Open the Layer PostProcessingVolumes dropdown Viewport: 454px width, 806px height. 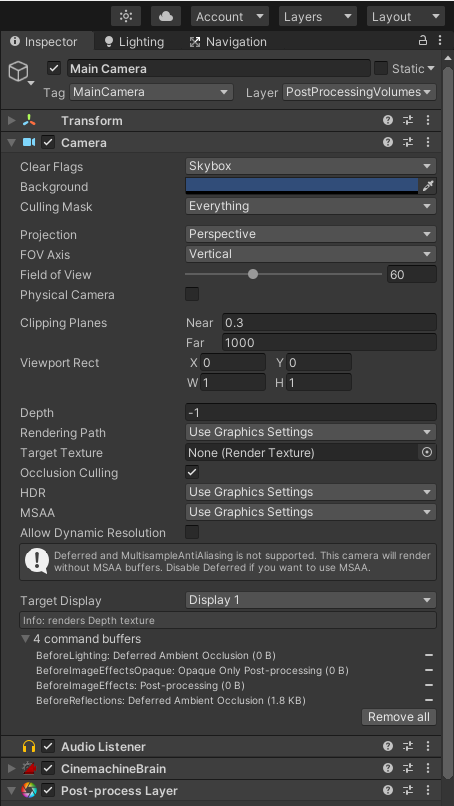[359, 92]
